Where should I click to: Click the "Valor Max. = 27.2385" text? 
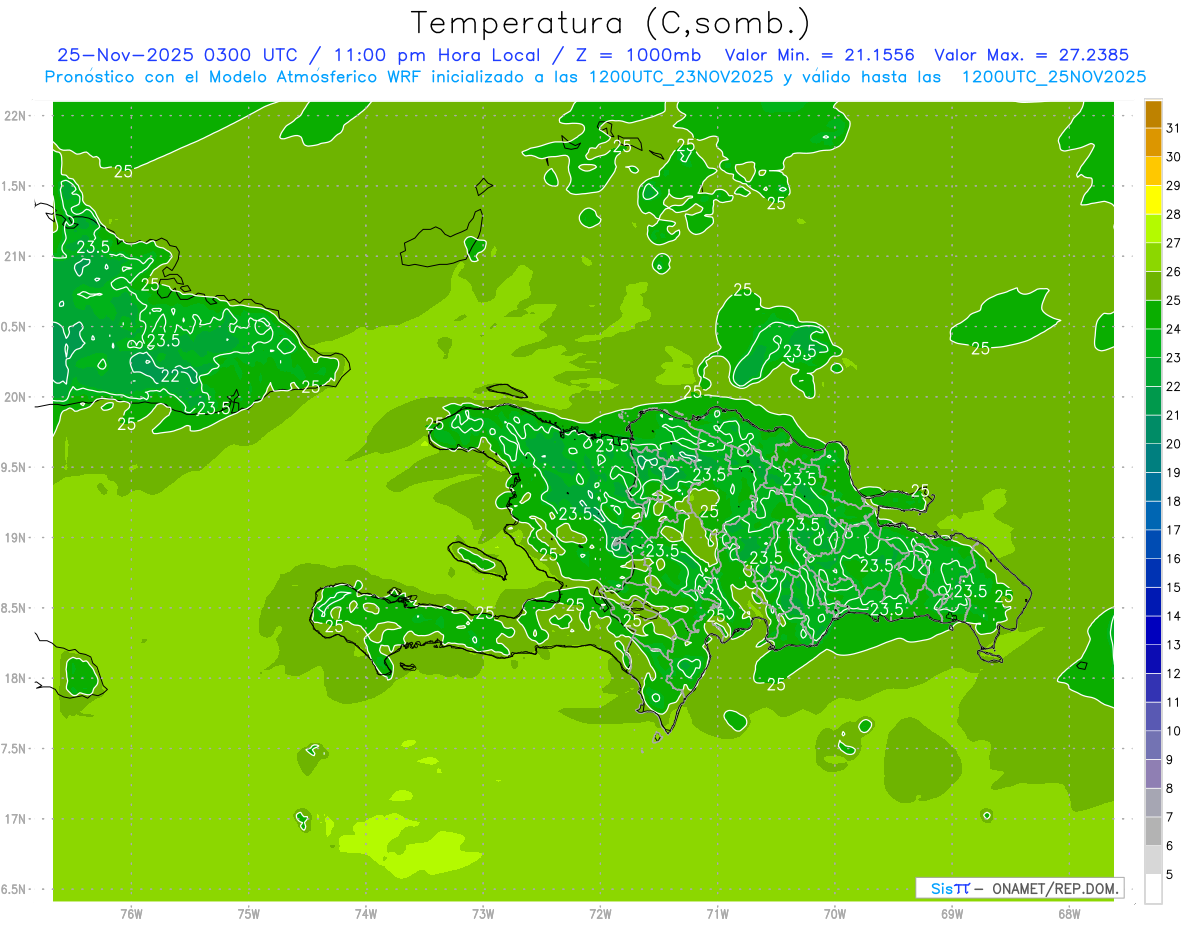(1031, 55)
